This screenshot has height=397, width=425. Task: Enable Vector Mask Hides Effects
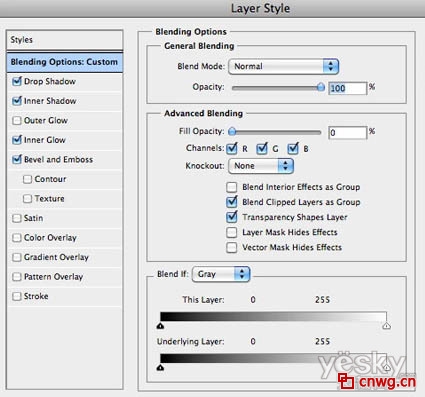pyautogui.click(x=232, y=248)
